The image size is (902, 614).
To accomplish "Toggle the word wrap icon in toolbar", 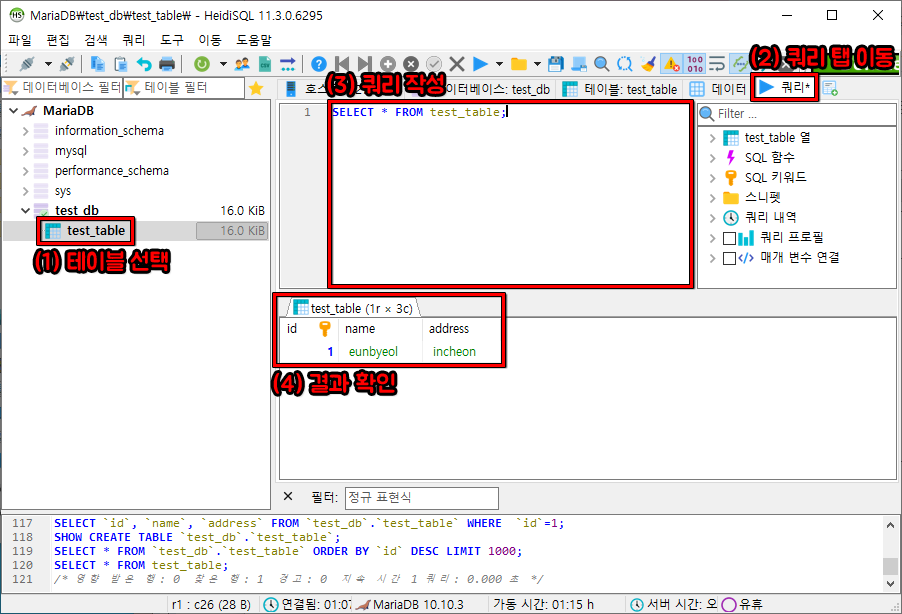I will (717, 64).
